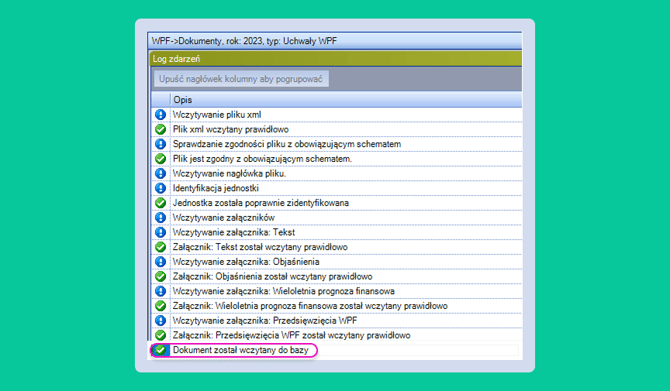Image resolution: width=670 pixels, height=391 pixels.
Task: Select row text 'Wczytywanie pliku xml'
Action: pos(217,115)
